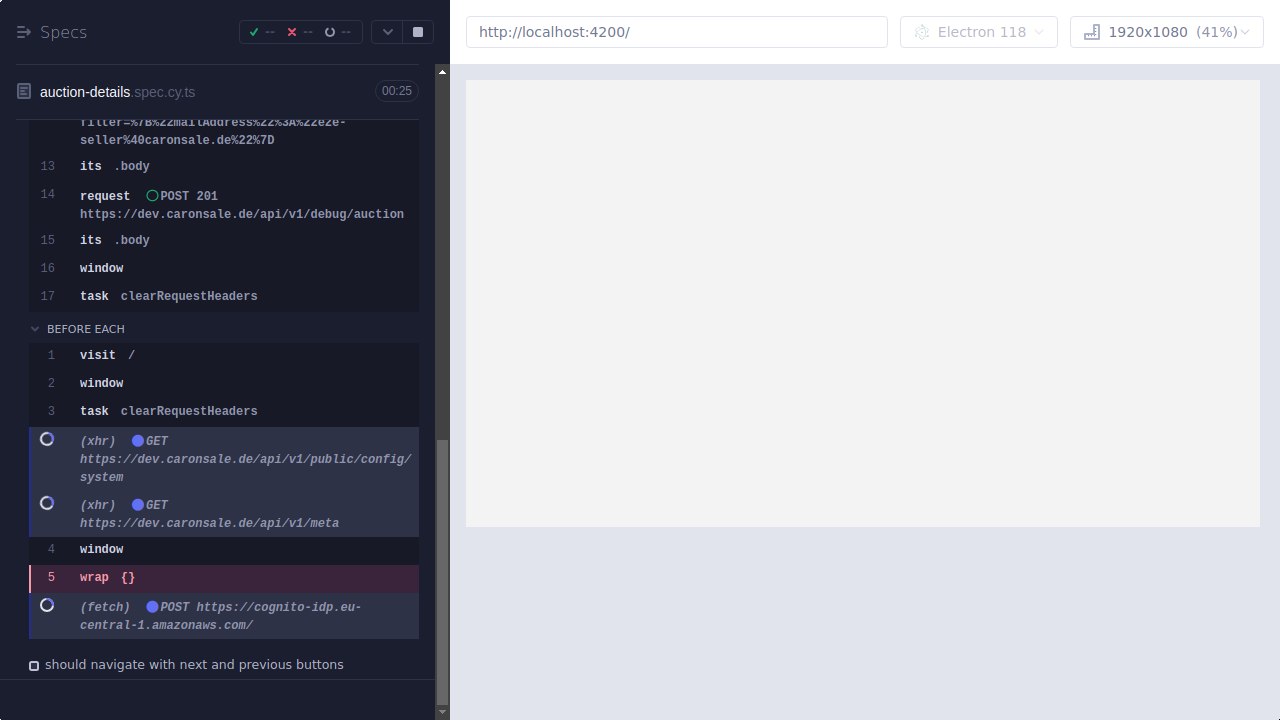Click the pending spinner beside the meta GET request

click(x=46, y=503)
